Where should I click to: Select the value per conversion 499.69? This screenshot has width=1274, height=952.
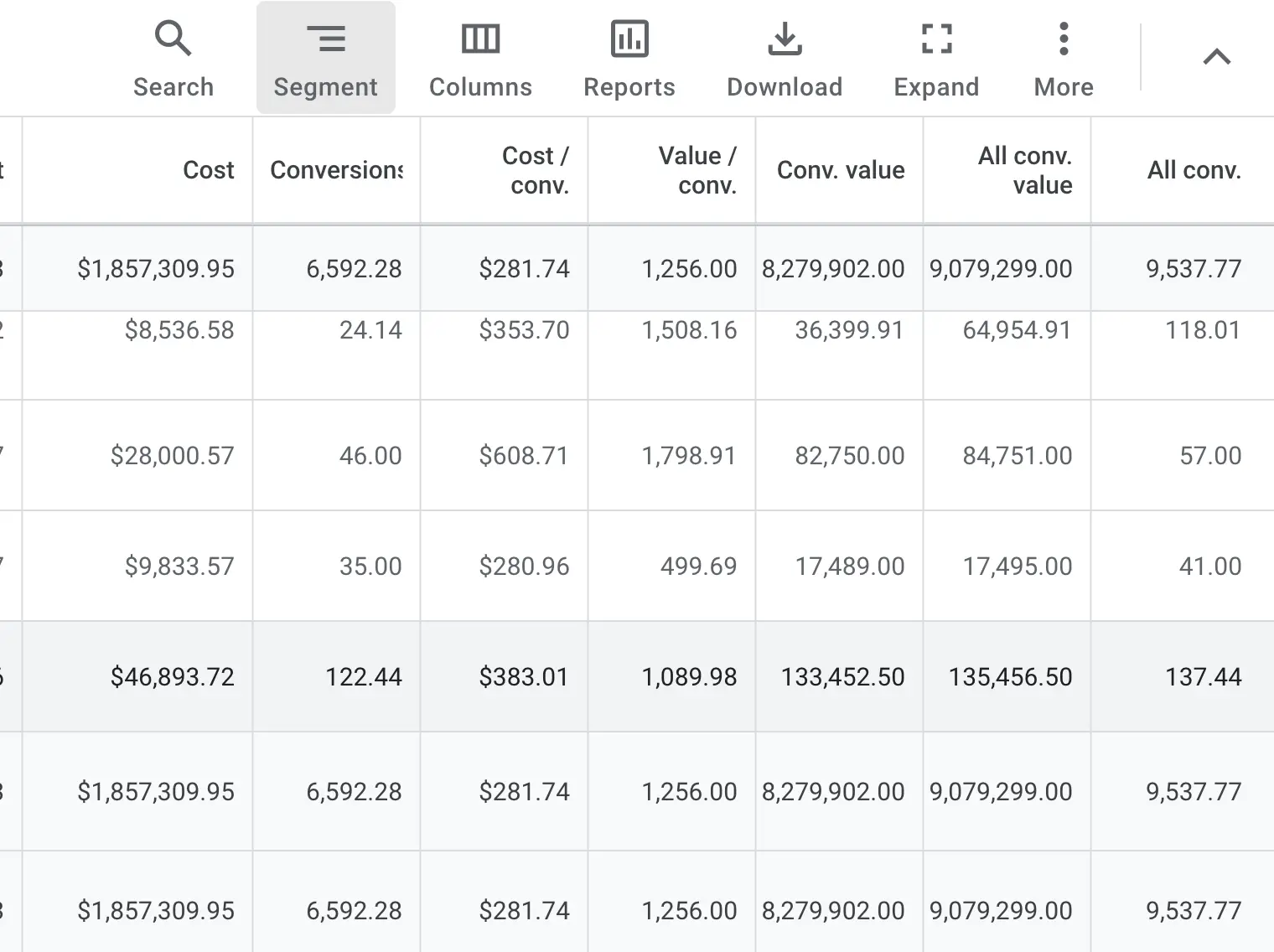click(x=698, y=567)
